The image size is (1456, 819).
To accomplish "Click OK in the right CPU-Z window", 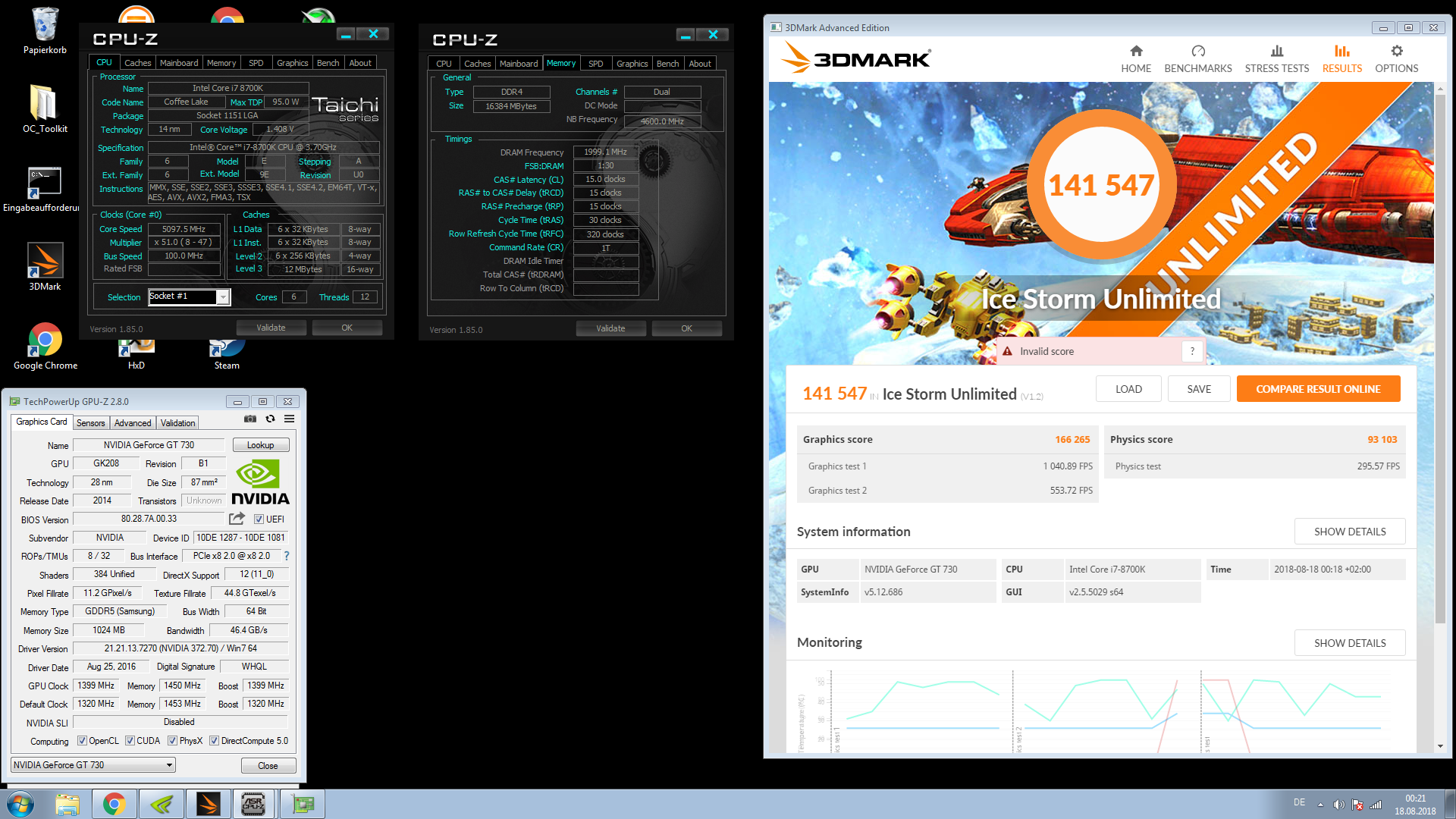I will pyautogui.click(x=686, y=328).
